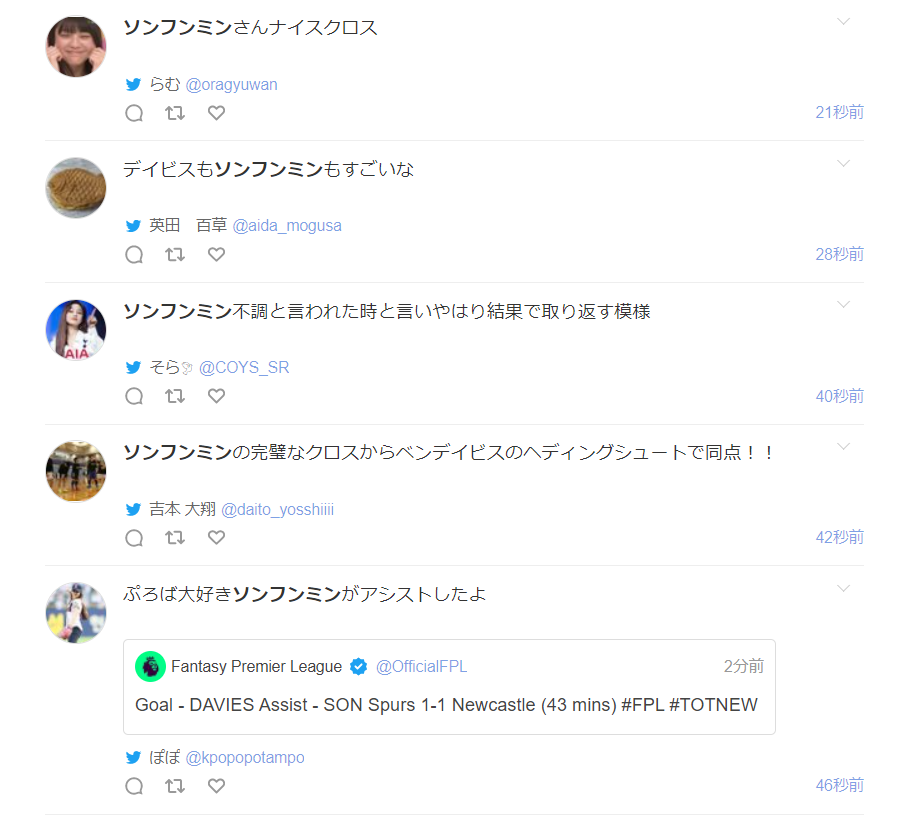Viewport: 907px width, 816px height.
Task: Open the Fantasy Premier League quoted tweet
Action: tap(449, 687)
